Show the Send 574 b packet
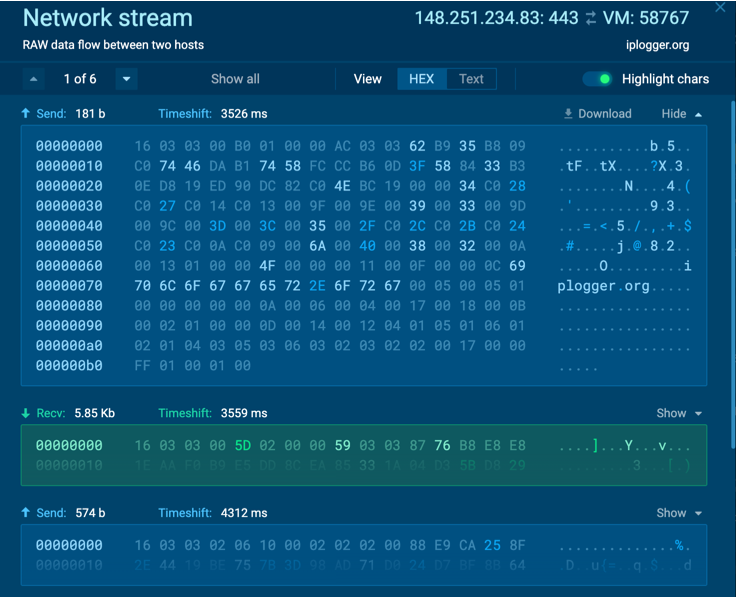Viewport: 736px width, 597px height. coord(679,513)
